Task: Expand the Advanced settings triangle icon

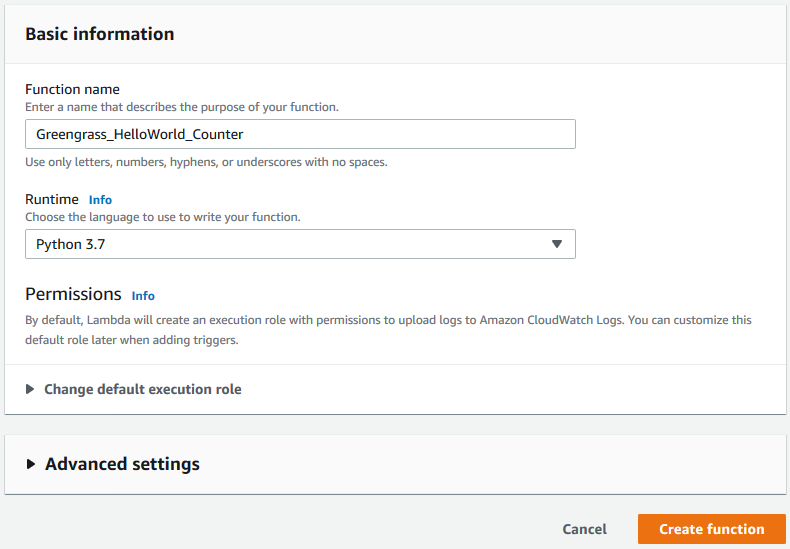Action: pos(30,464)
